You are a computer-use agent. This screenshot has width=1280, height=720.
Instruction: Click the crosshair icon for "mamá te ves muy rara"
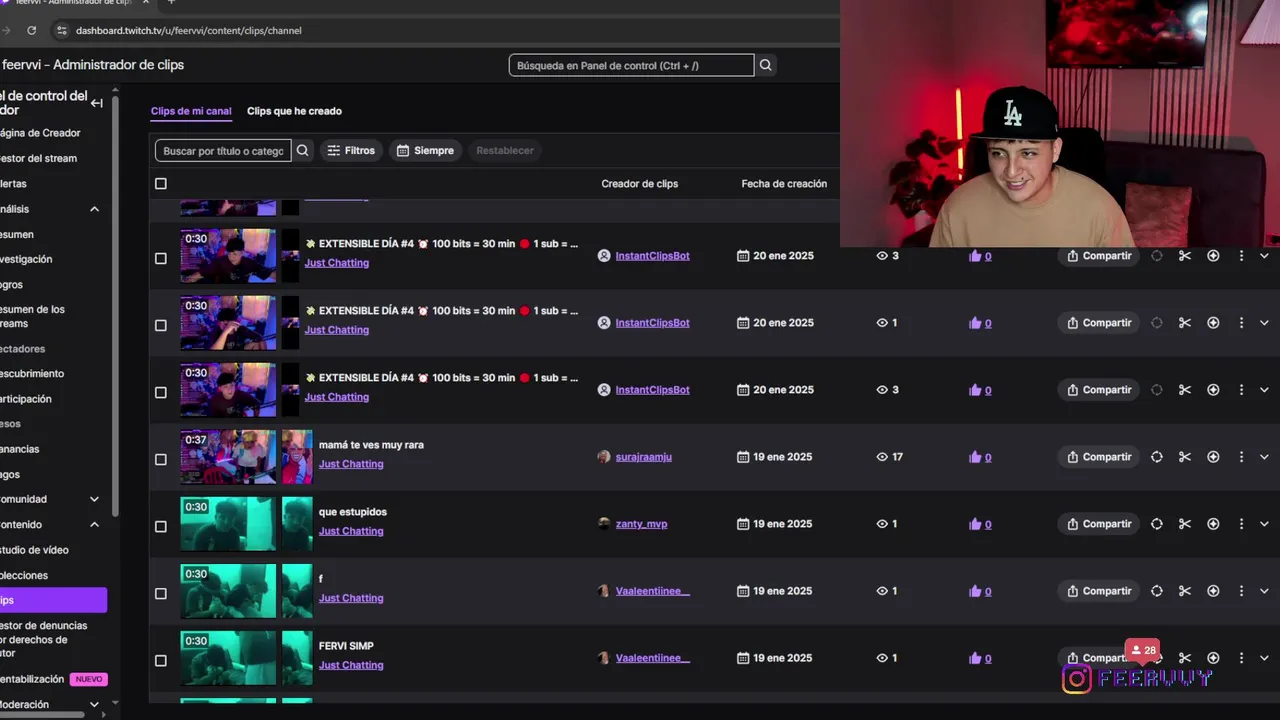pos(1157,457)
